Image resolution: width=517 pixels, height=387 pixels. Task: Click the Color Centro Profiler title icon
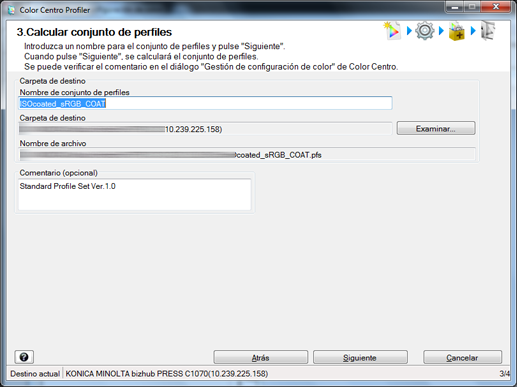(11, 10)
